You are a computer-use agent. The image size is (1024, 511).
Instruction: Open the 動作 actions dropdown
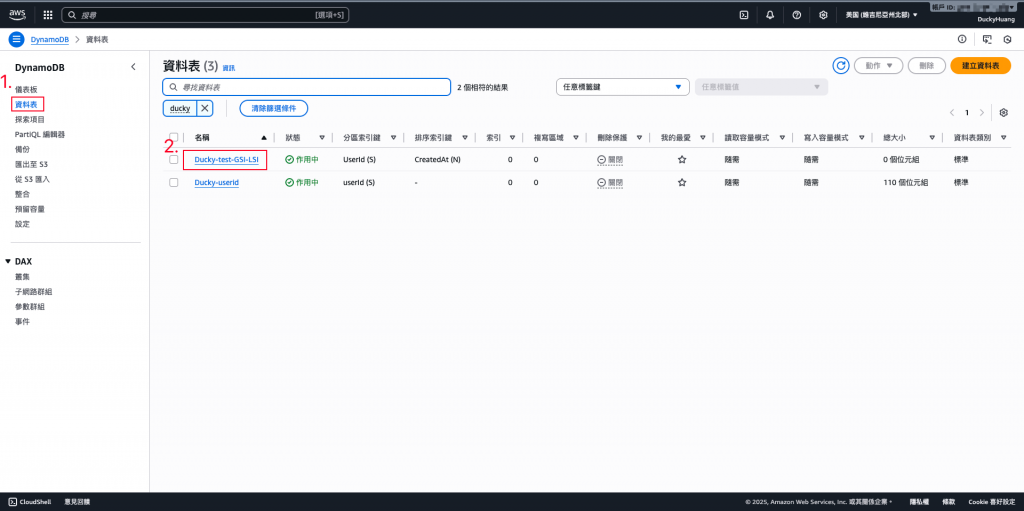[878, 65]
